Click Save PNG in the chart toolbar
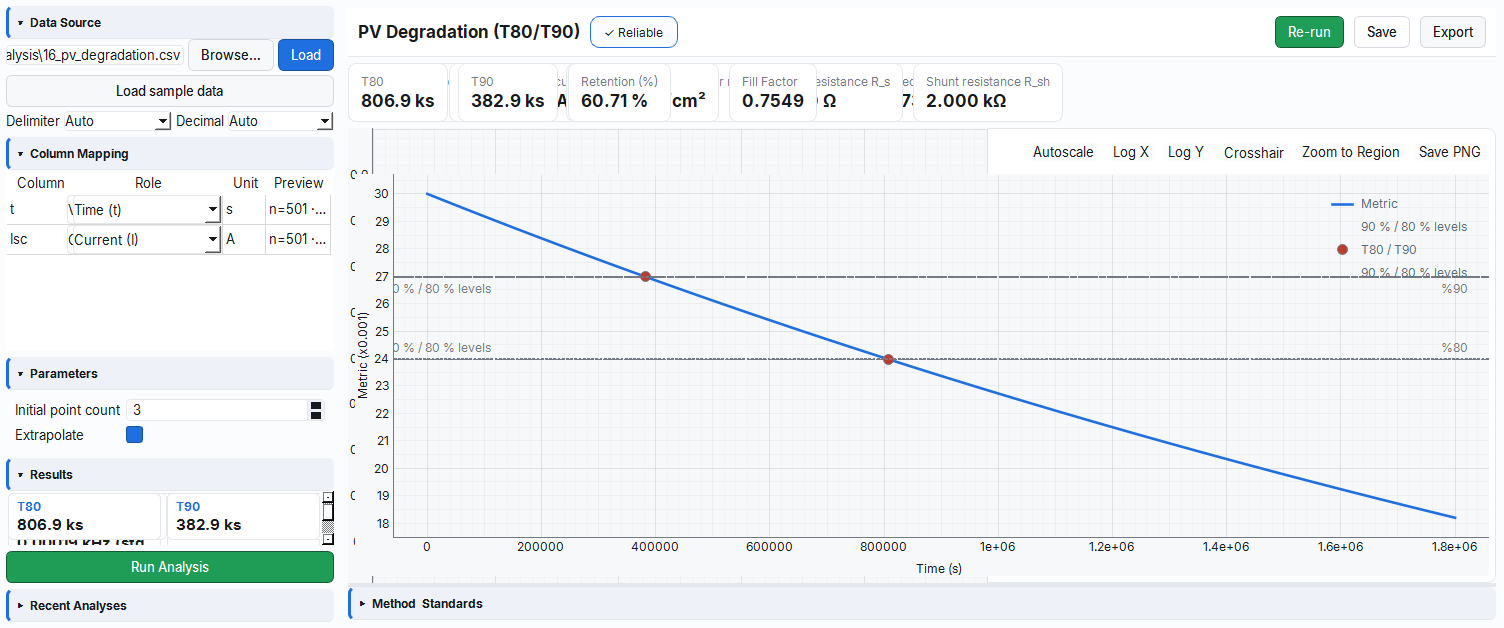The height and width of the screenshot is (628, 1504). [x=1450, y=152]
